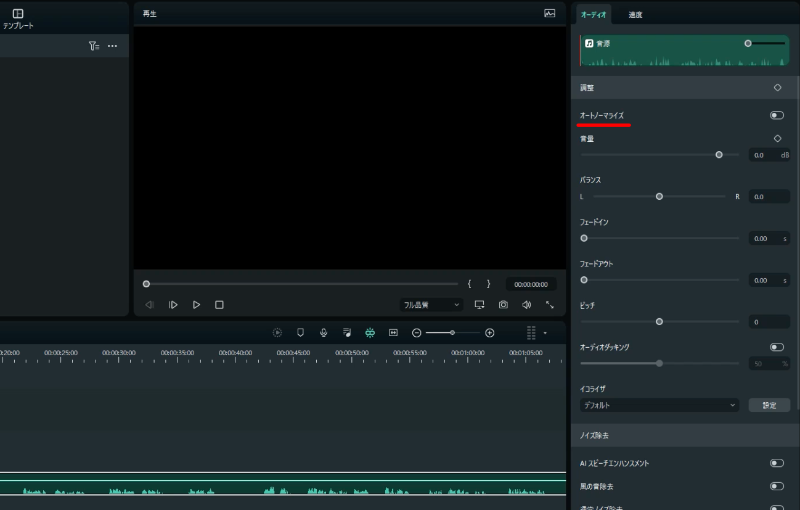Click the filter icon in media panel

point(94,46)
